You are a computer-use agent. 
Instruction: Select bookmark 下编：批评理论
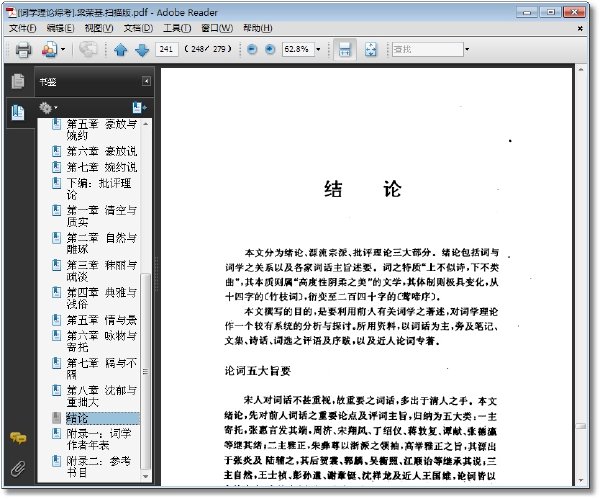(x=99, y=189)
